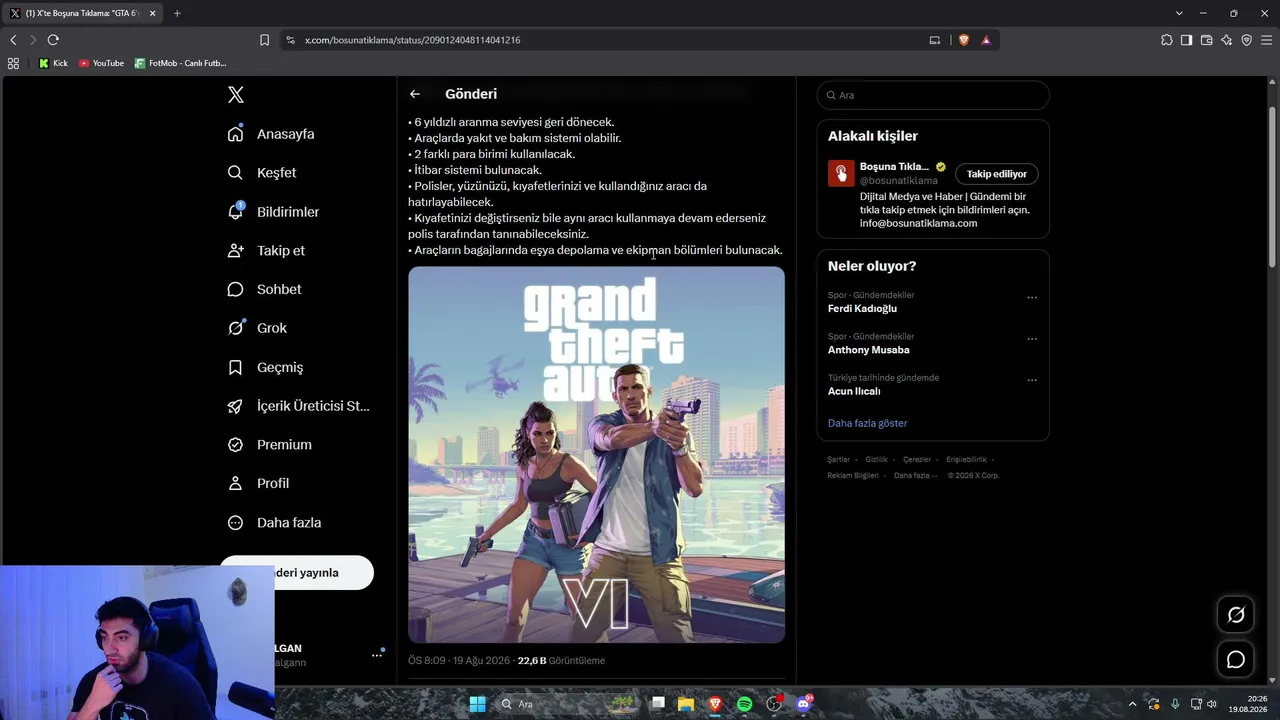Open more options for Anthony Musaba trend
This screenshot has width=1280, height=720.
tap(1032, 339)
